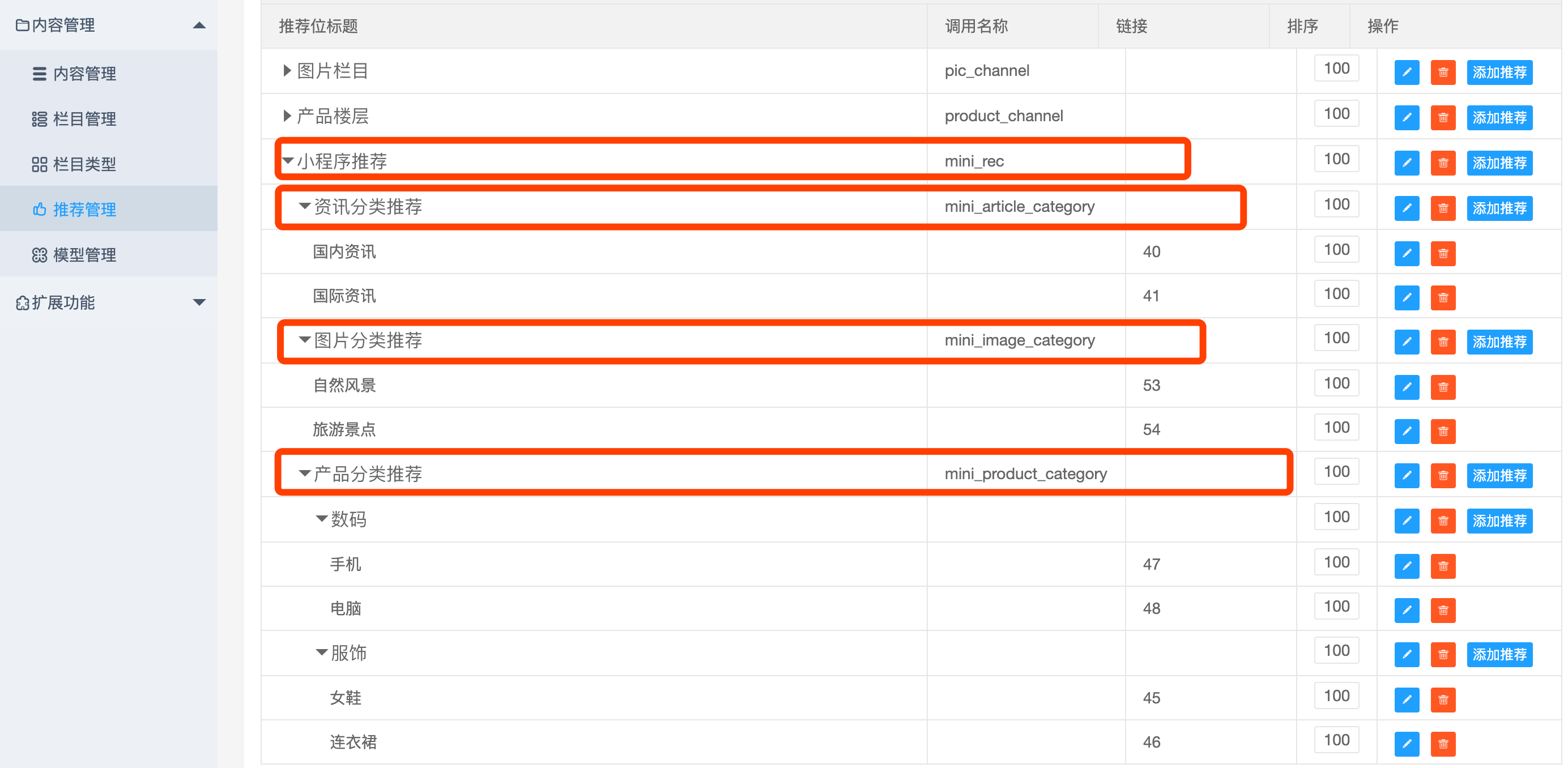Click the 排序 column header

tap(1303, 26)
